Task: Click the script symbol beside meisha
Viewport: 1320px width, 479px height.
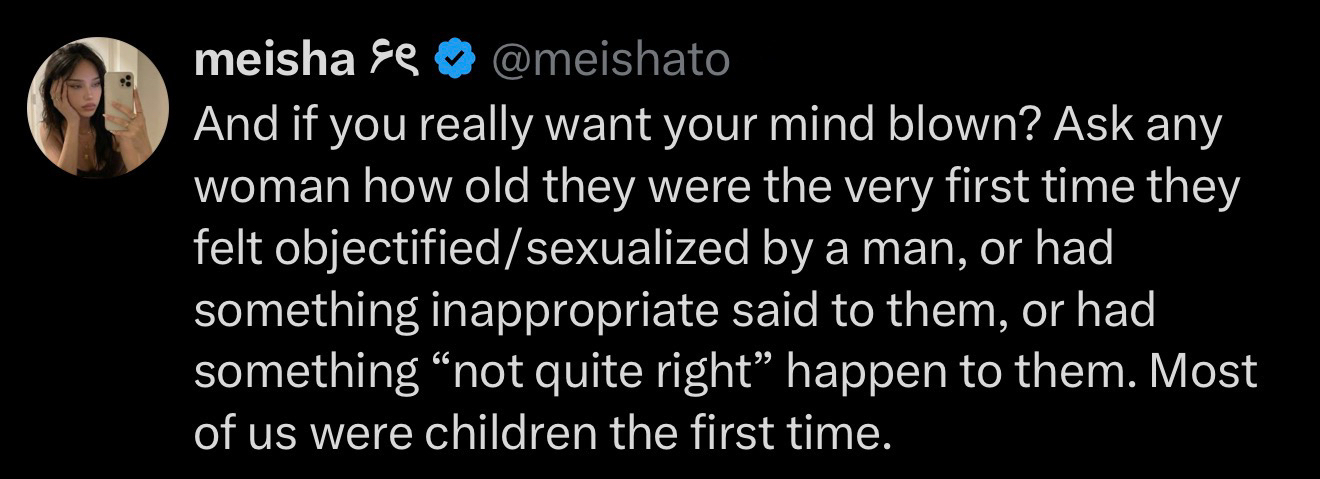Action: coord(394,62)
